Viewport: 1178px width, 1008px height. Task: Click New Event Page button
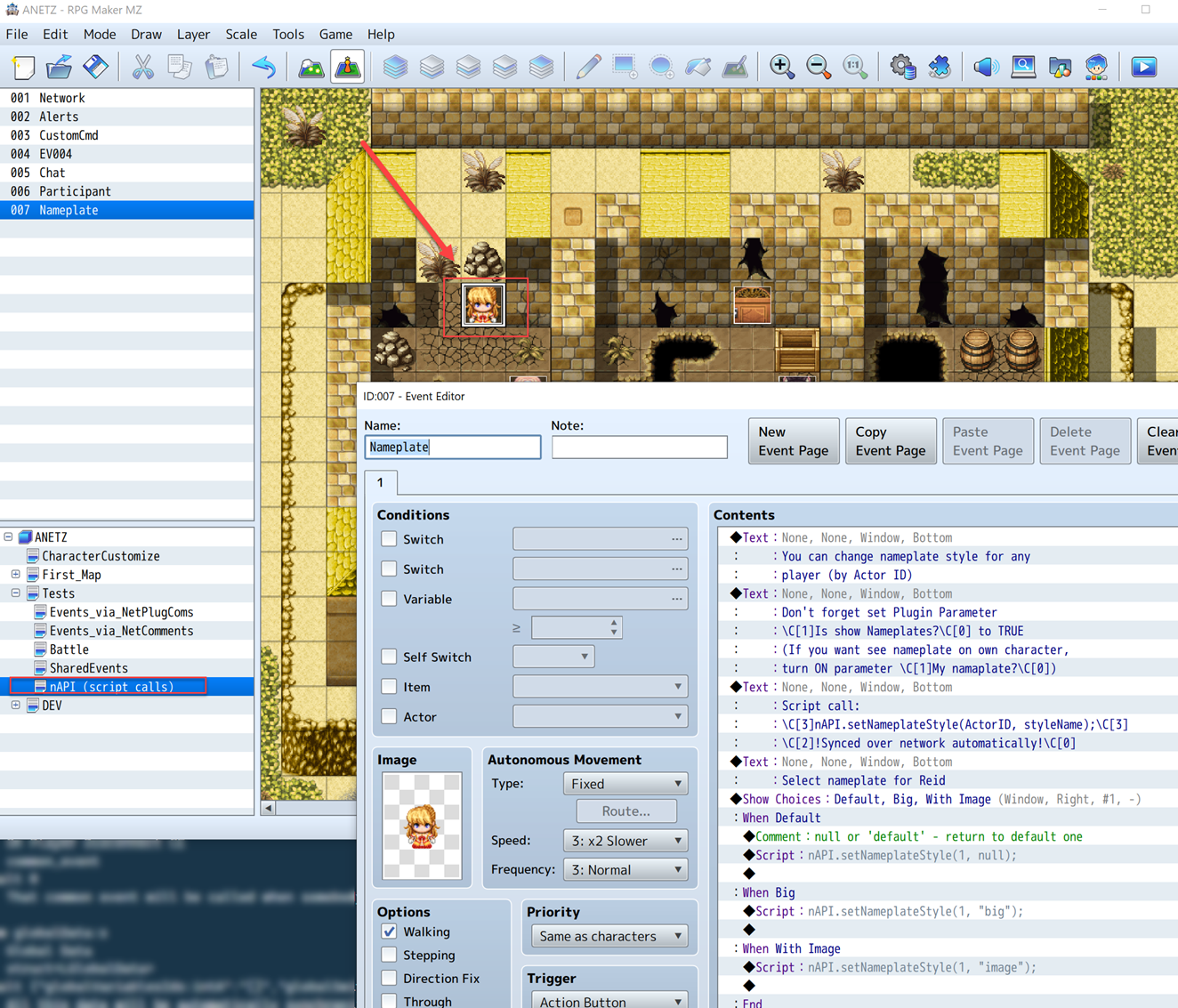(794, 441)
